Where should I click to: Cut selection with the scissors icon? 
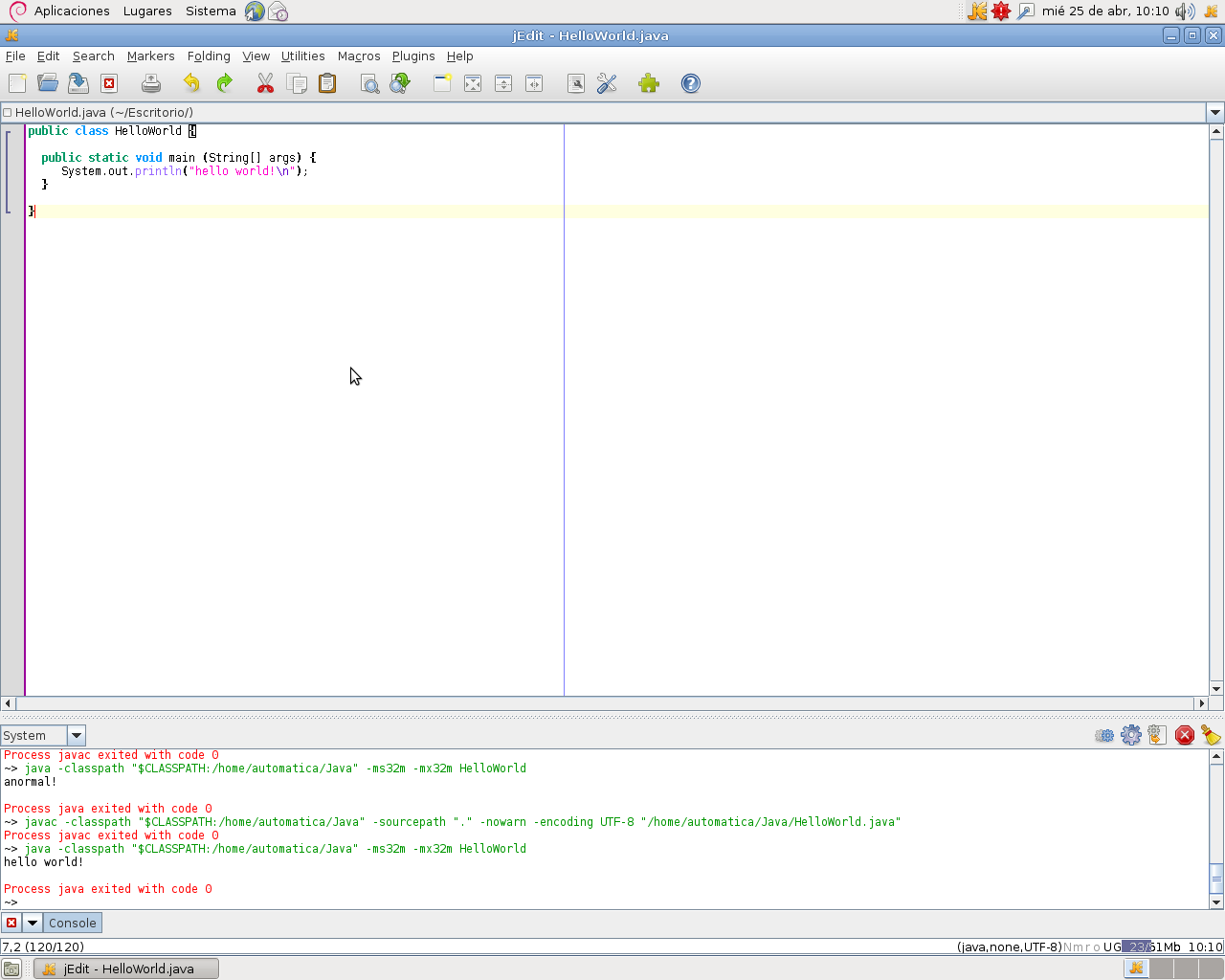[x=266, y=83]
